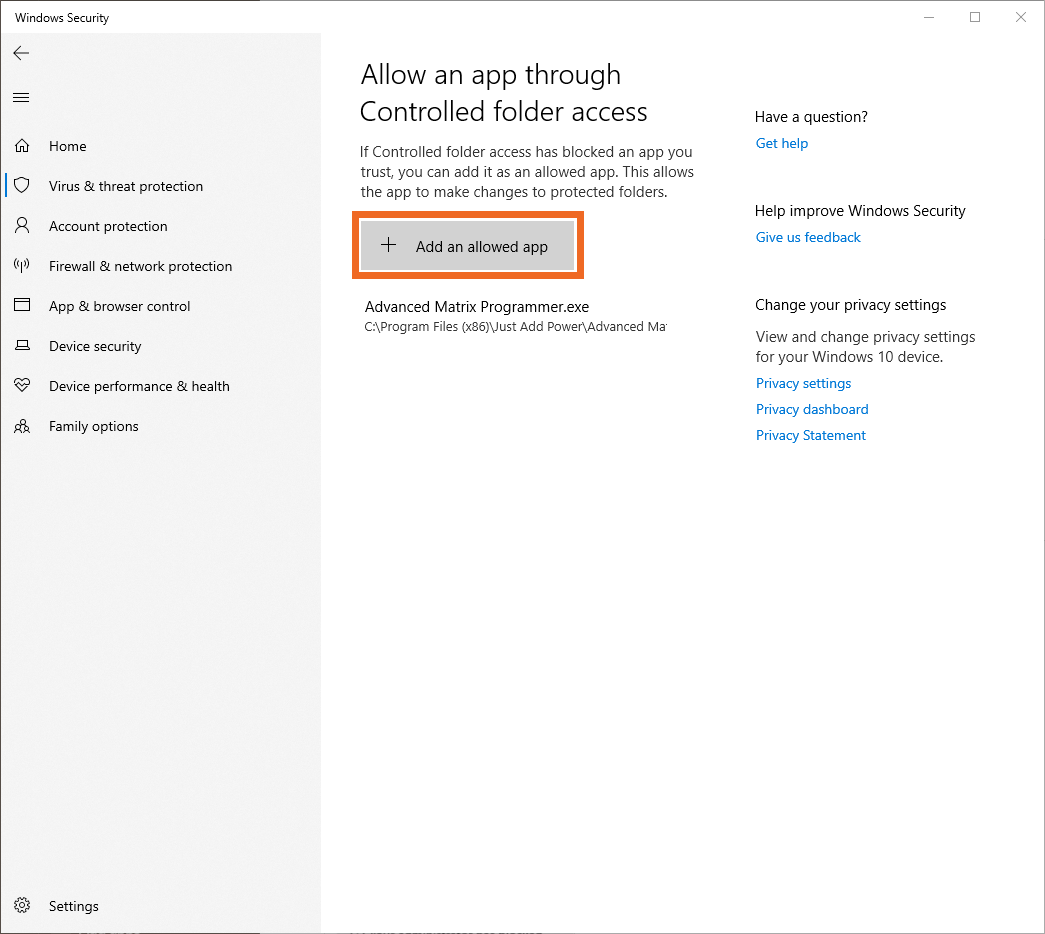Open Device security section
This screenshot has width=1045, height=934.
(x=95, y=346)
